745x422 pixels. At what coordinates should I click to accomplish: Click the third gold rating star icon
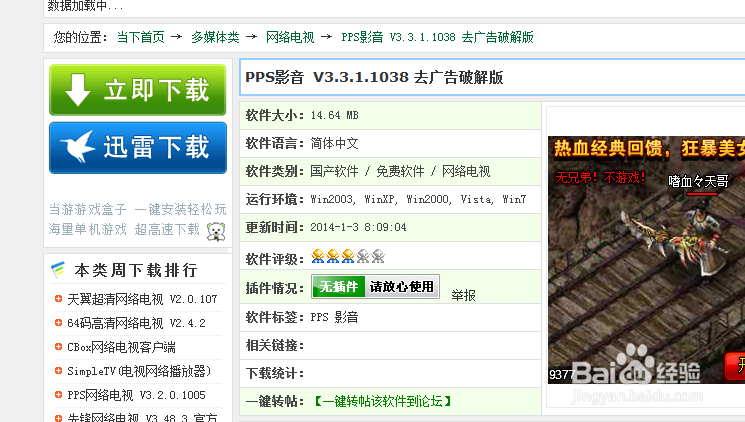point(348,256)
